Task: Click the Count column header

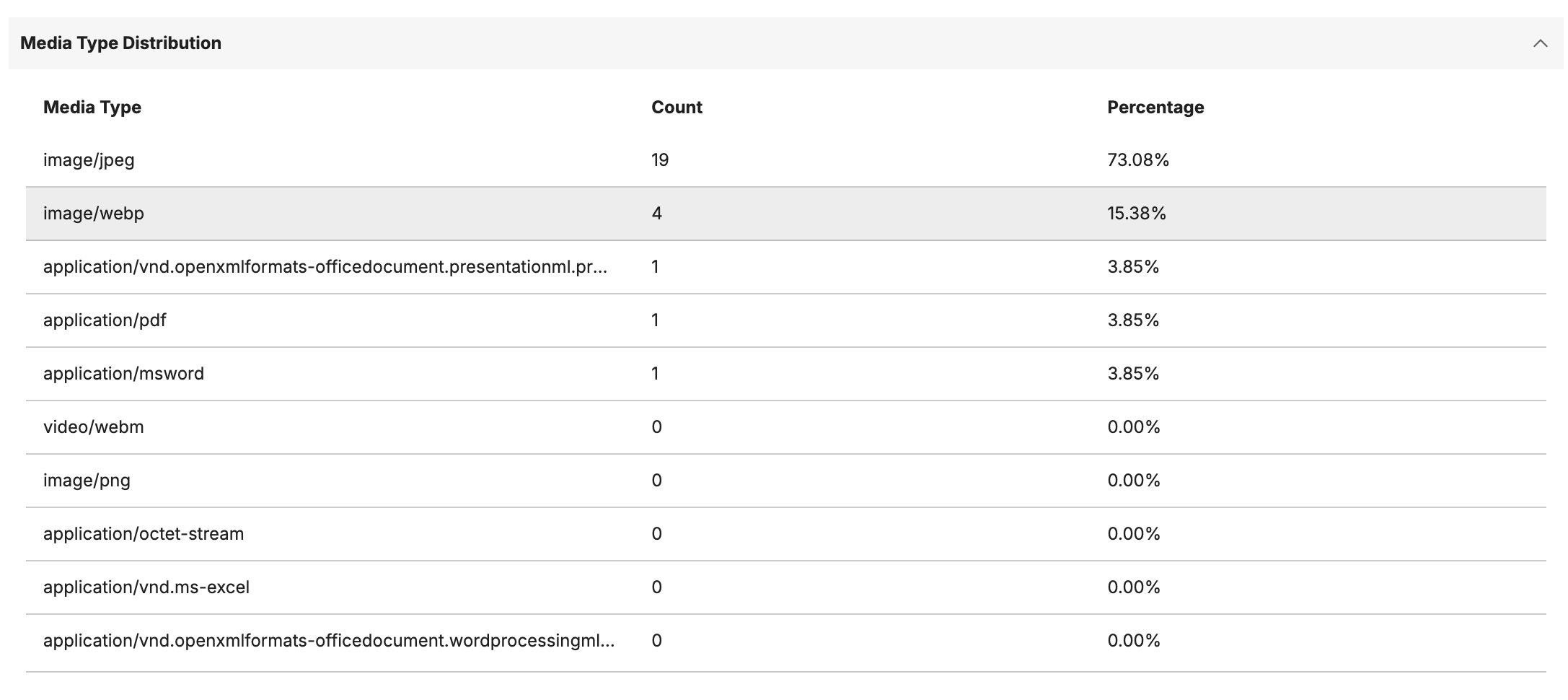Action: pyautogui.click(x=677, y=108)
